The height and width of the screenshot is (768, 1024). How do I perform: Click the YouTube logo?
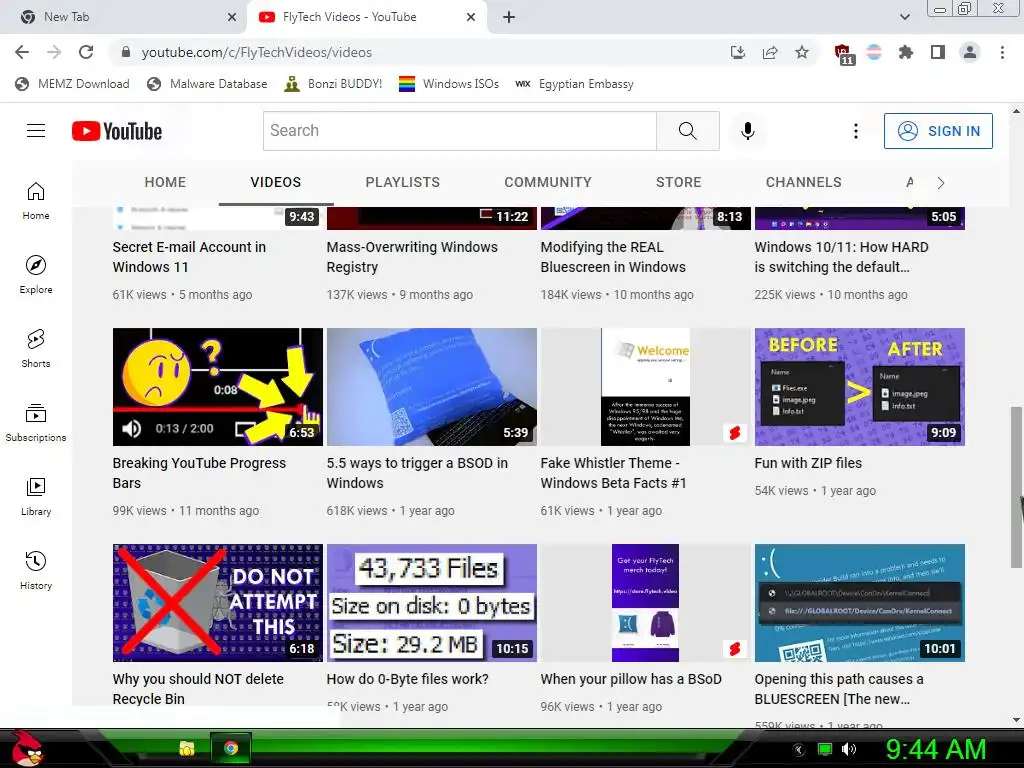(x=117, y=131)
